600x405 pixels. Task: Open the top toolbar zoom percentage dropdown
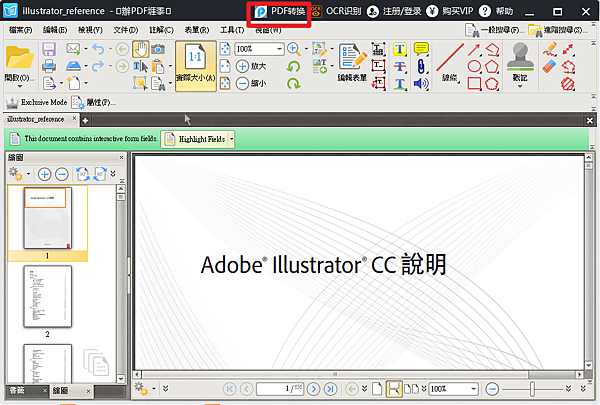click(x=279, y=49)
